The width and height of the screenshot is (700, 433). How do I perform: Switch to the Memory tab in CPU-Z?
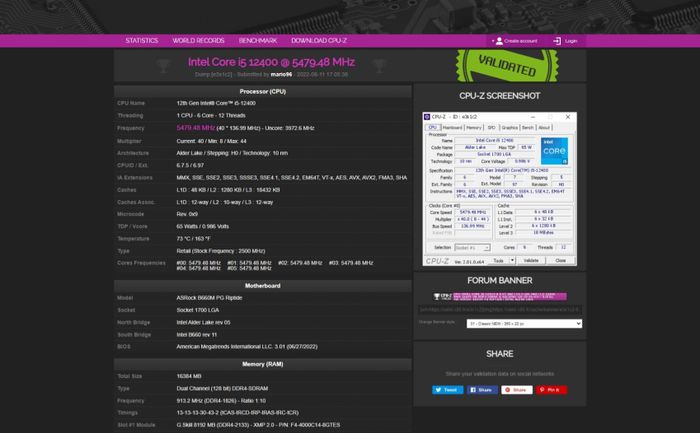click(473, 127)
